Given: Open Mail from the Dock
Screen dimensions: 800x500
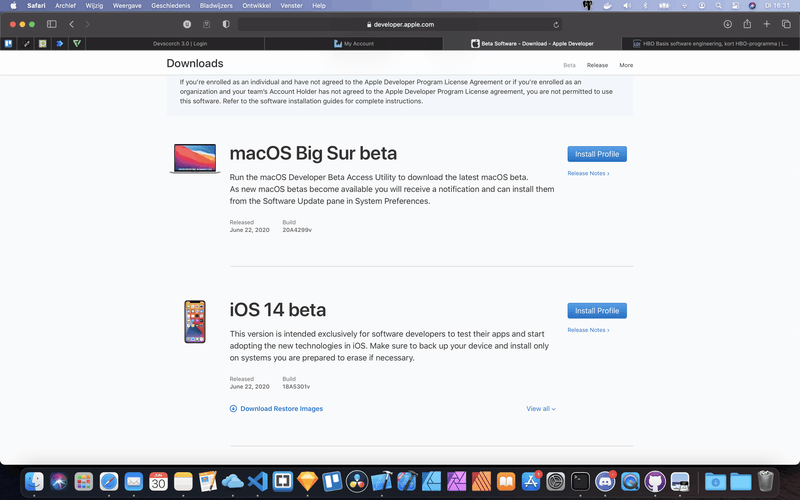Looking at the screenshot, I should coord(134,481).
